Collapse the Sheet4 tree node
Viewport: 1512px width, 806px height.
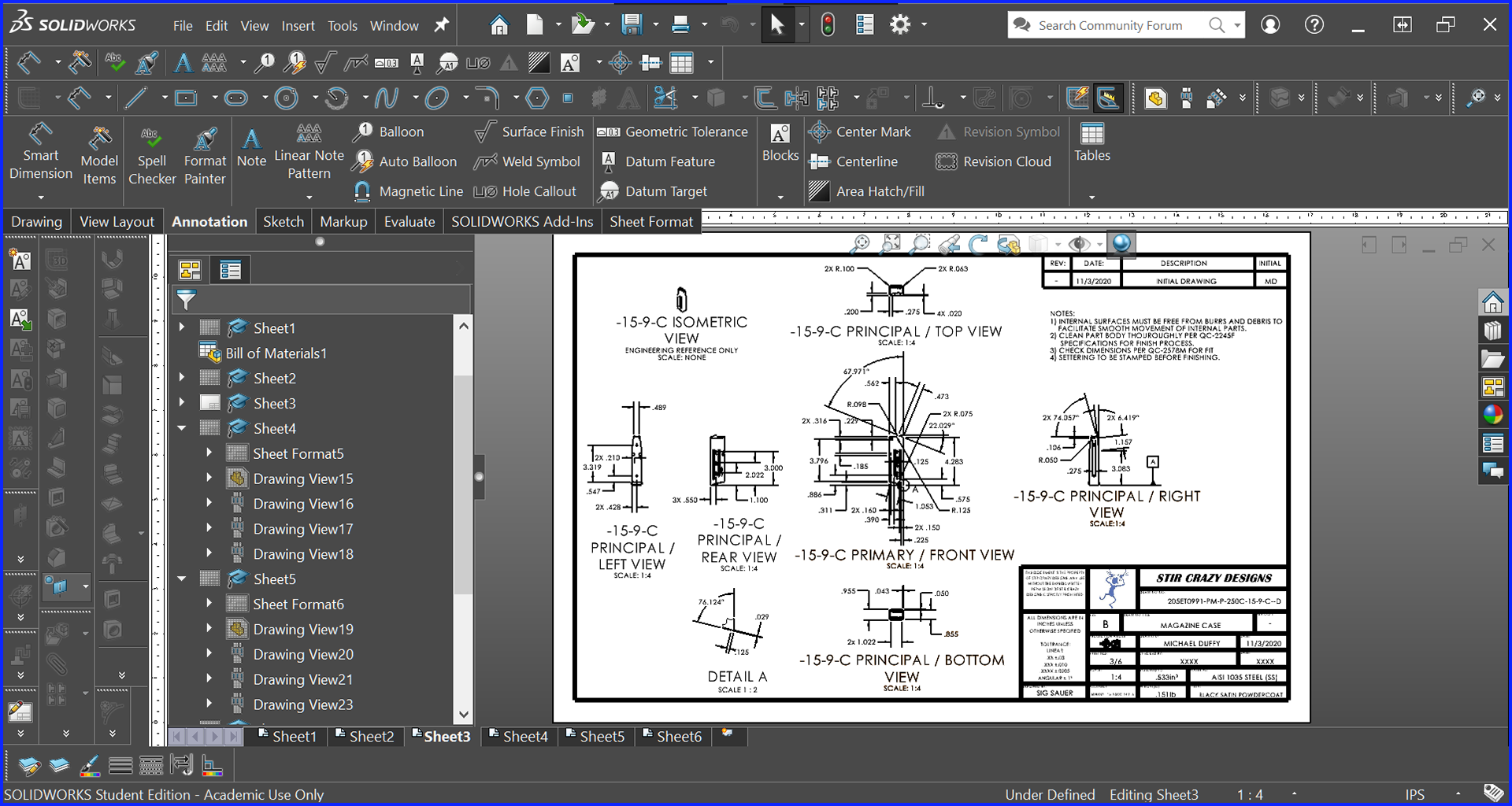[182, 428]
